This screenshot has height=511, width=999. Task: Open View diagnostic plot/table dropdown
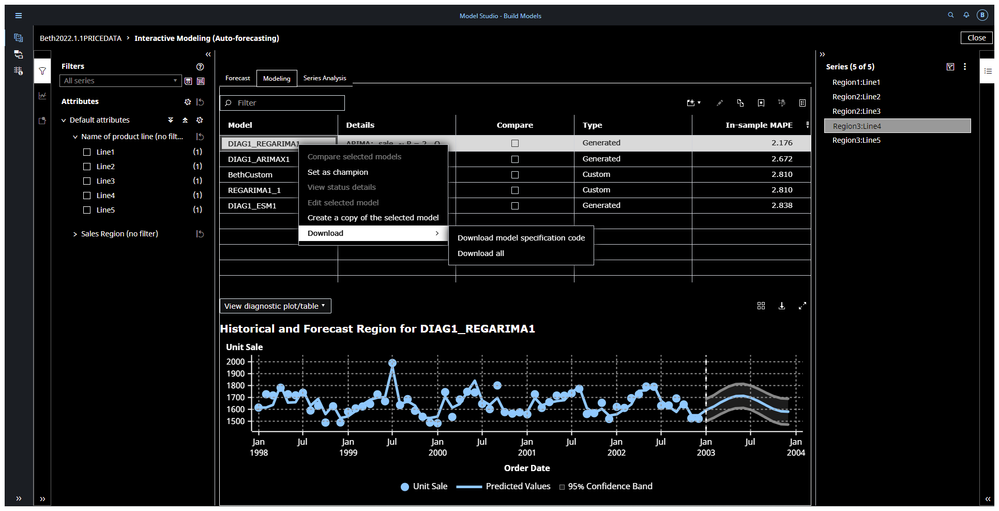pos(275,306)
